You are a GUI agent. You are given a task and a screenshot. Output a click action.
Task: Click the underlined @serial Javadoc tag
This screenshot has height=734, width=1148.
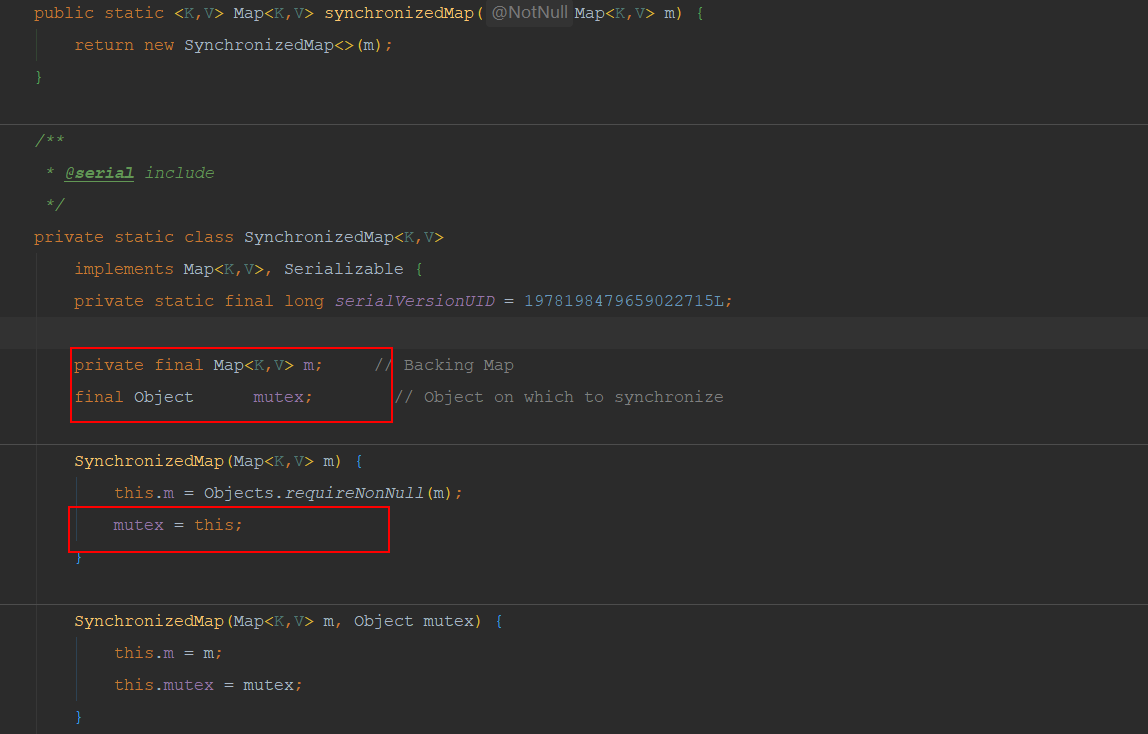coord(98,172)
